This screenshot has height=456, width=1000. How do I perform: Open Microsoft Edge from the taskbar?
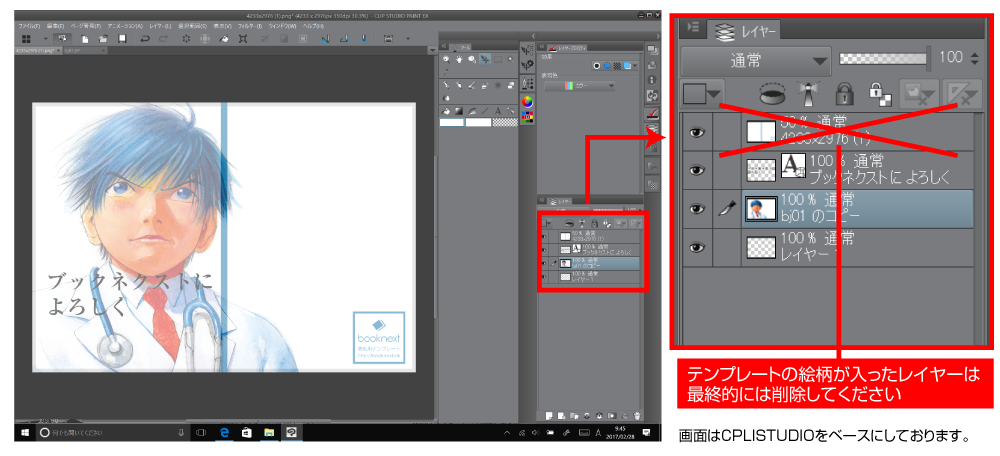(224, 432)
